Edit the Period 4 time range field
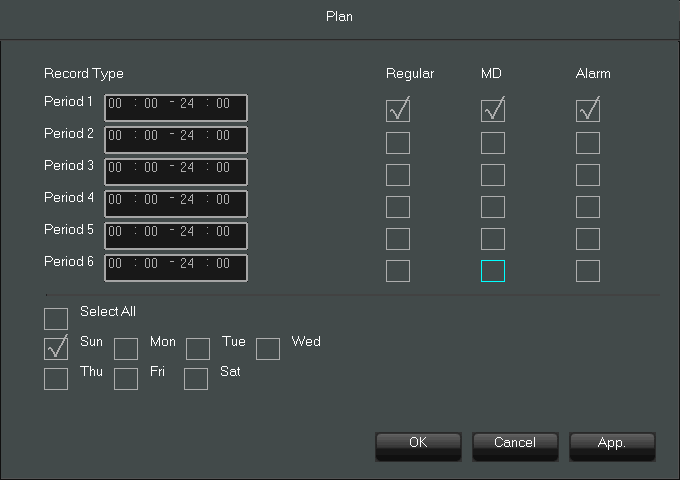 [176, 204]
